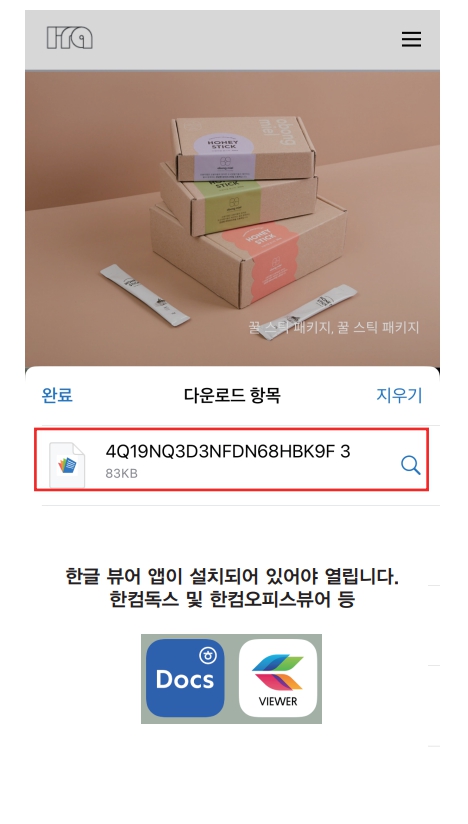The width and height of the screenshot is (468, 824).
Task: Select the blue Hancom Docs app icon
Action: click(x=185, y=678)
